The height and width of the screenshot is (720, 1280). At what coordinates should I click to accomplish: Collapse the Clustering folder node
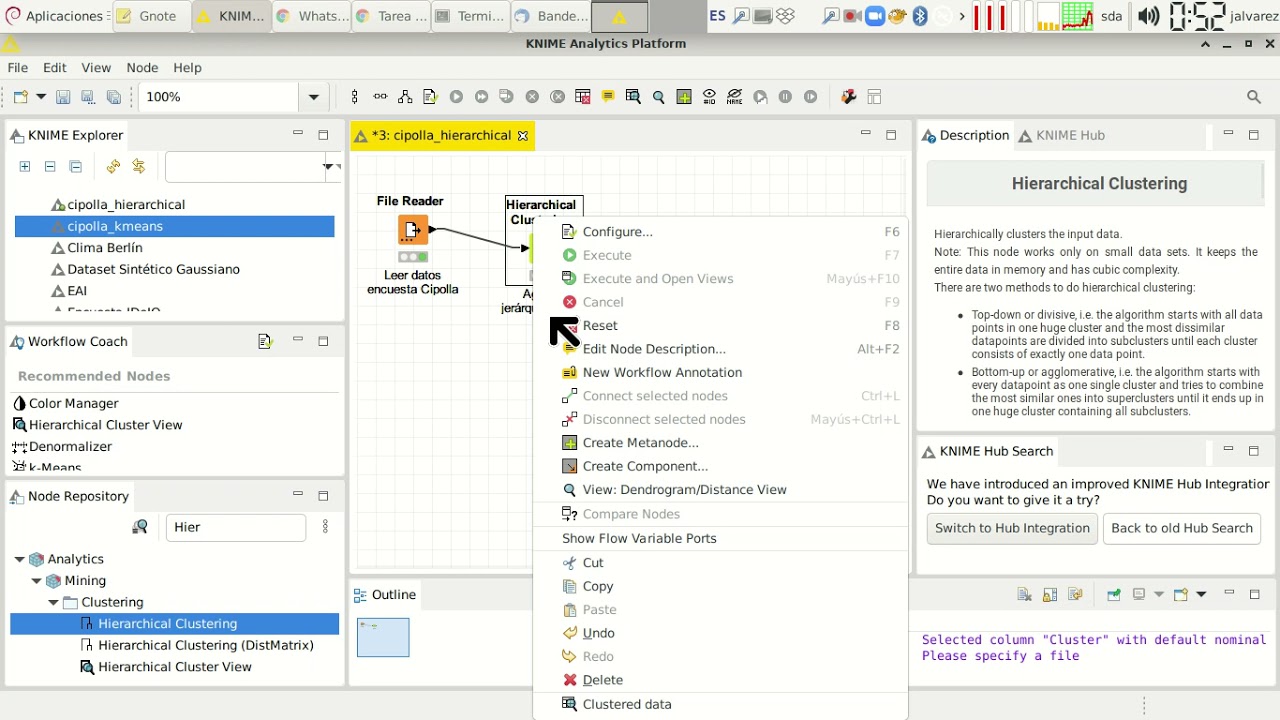(x=53, y=602)
